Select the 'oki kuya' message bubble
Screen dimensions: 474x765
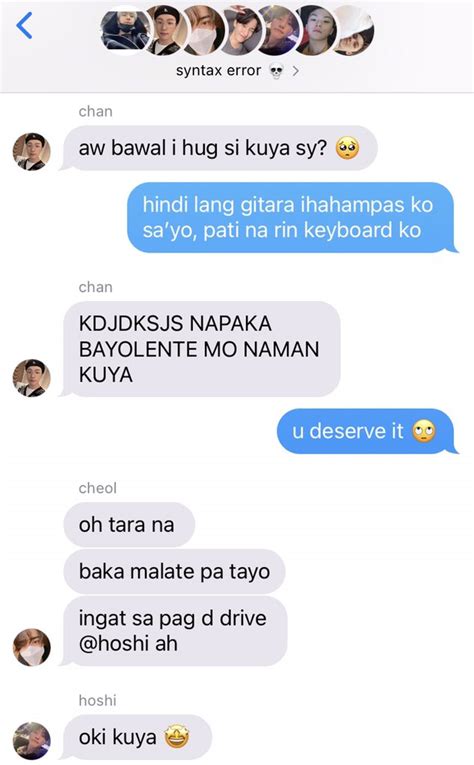pyautogui.click(x=138, y=738)
